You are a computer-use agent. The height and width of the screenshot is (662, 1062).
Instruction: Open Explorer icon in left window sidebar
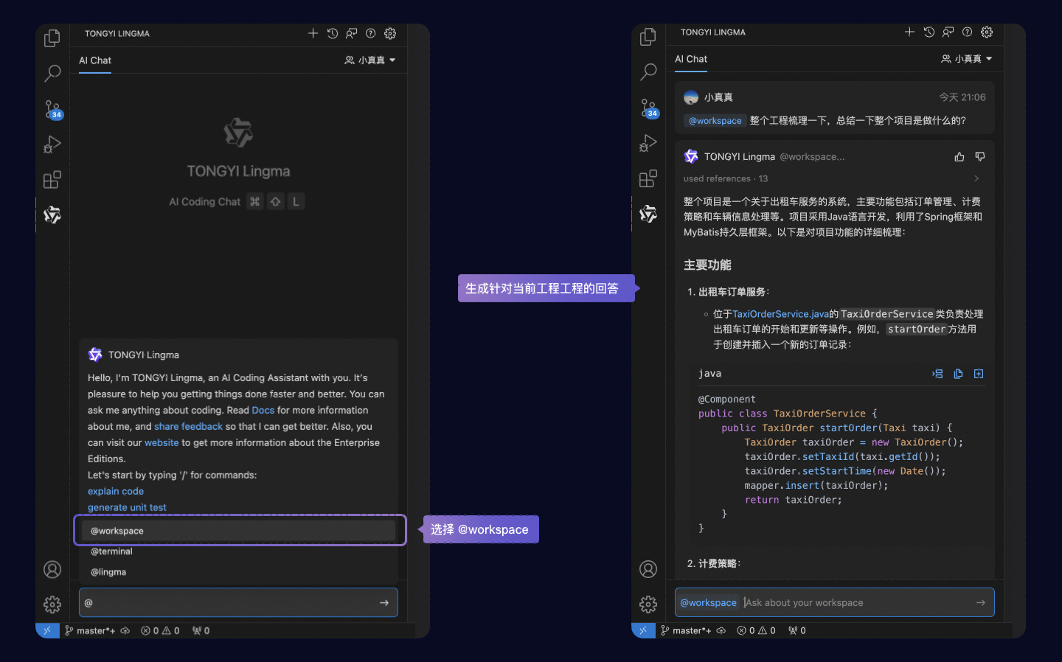click(x=52, y=38)
